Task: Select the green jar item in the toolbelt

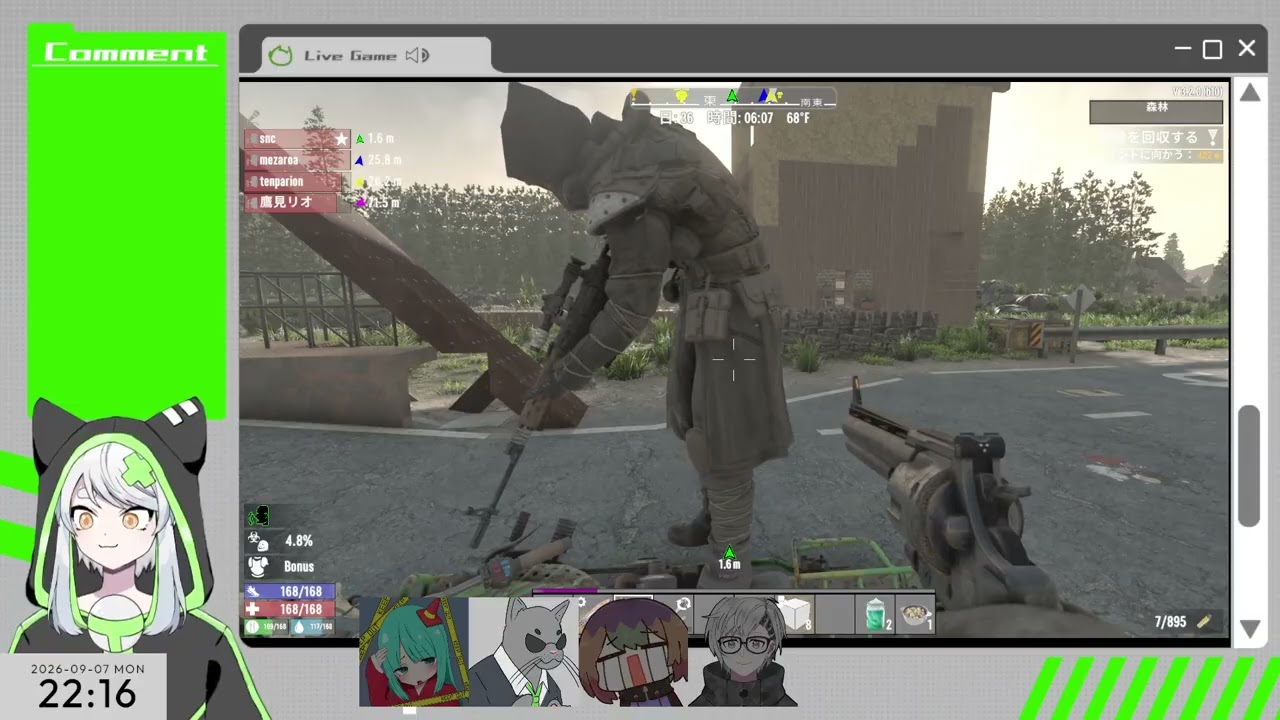Action: point(876,614)
